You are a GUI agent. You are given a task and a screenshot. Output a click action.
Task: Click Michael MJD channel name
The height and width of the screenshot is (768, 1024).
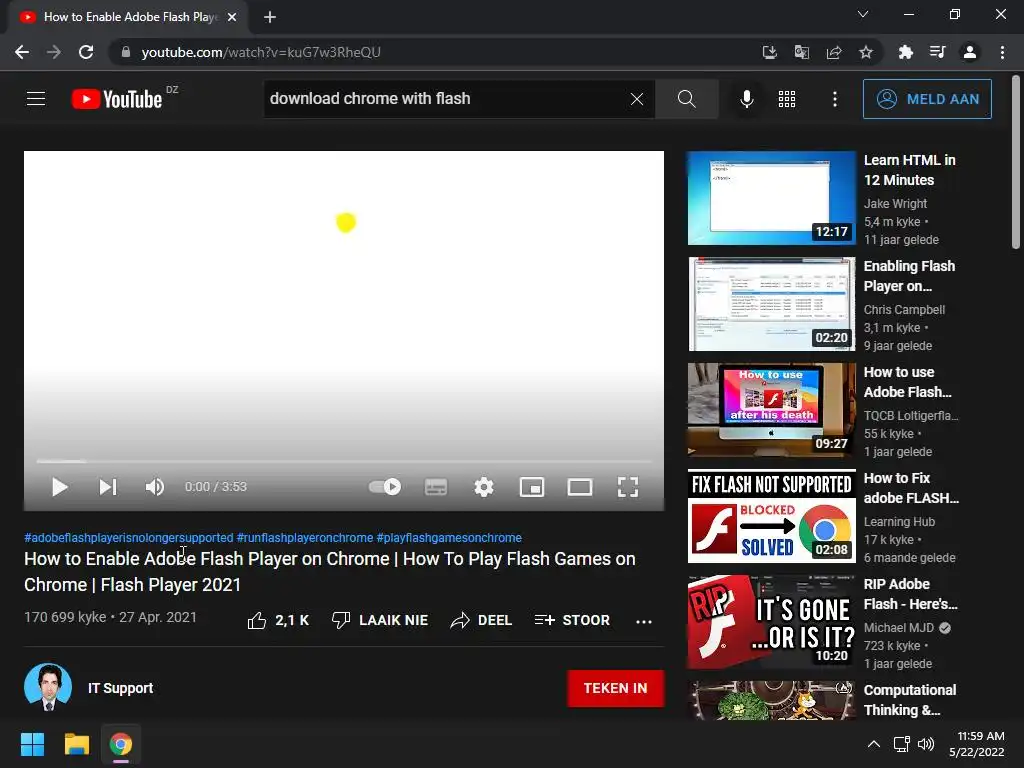coord(899,628)
